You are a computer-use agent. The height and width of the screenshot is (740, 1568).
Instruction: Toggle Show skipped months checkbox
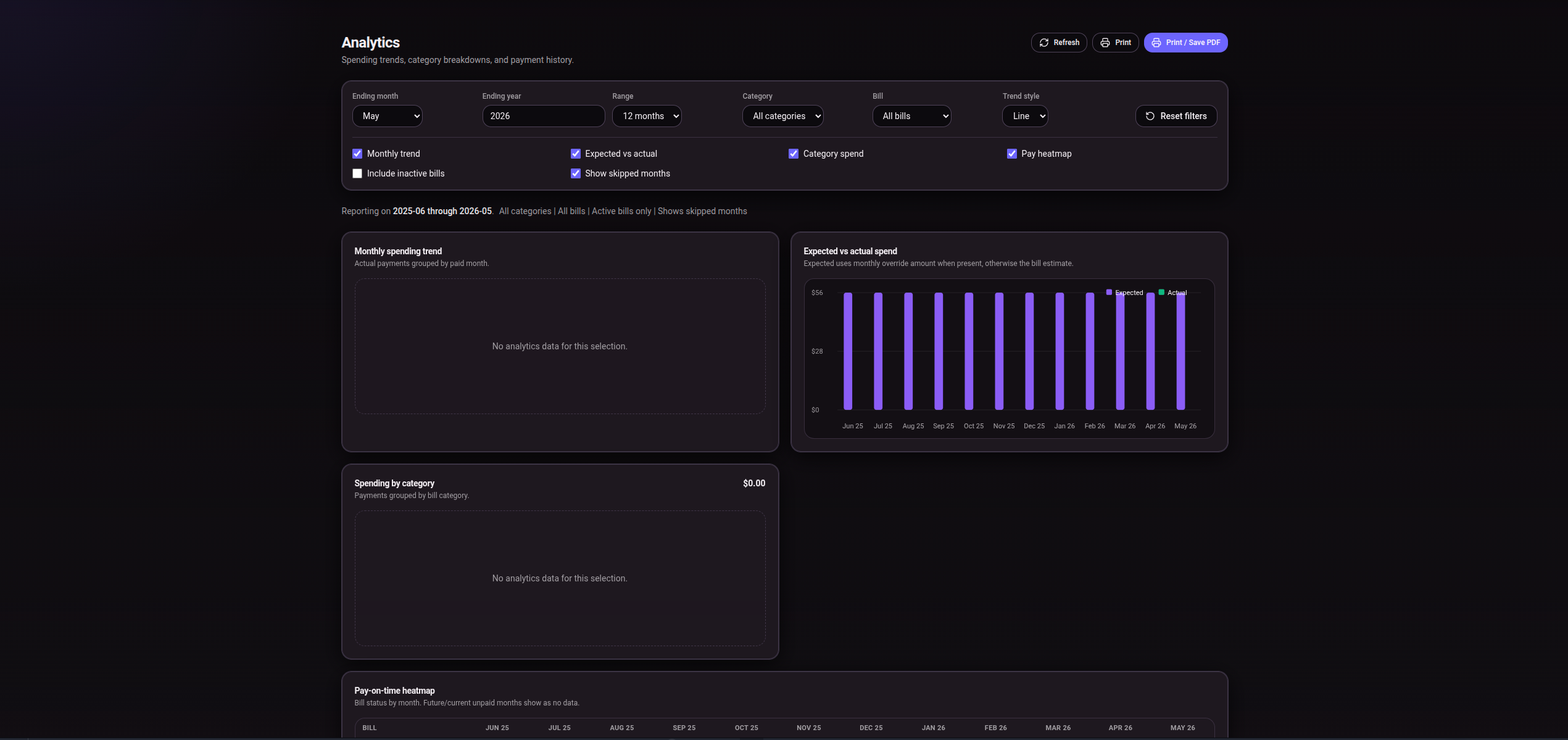click(576, 173)
